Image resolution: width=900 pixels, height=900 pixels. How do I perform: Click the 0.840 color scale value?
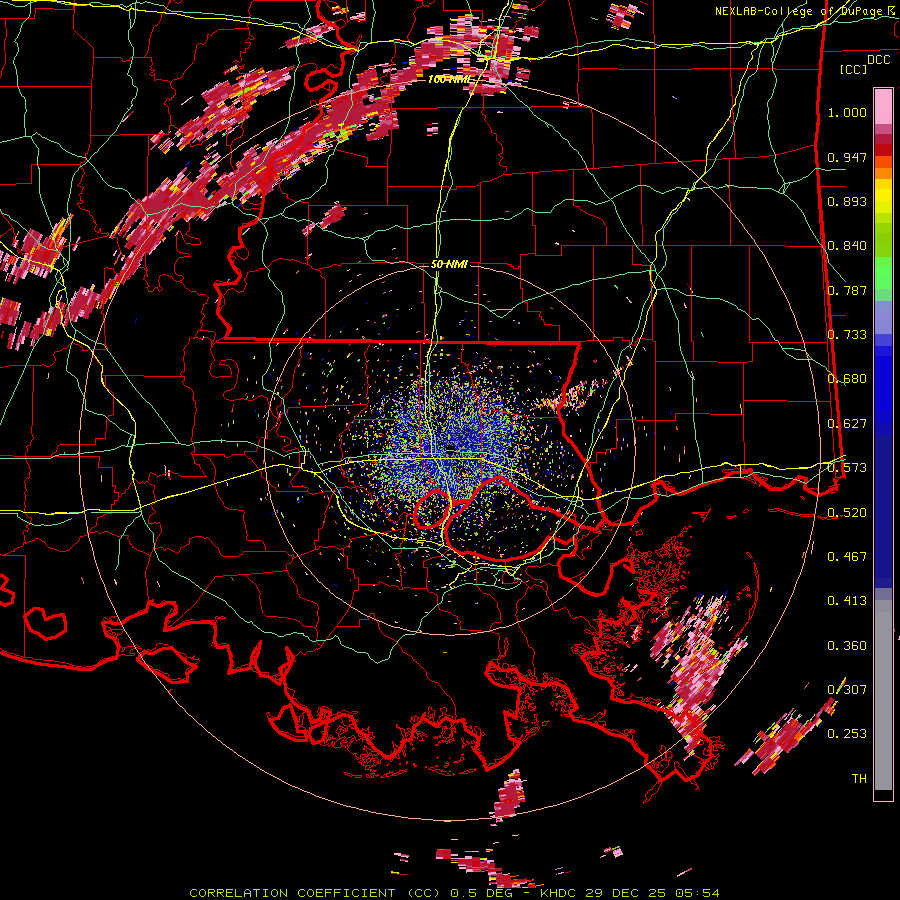click(847, 246)
